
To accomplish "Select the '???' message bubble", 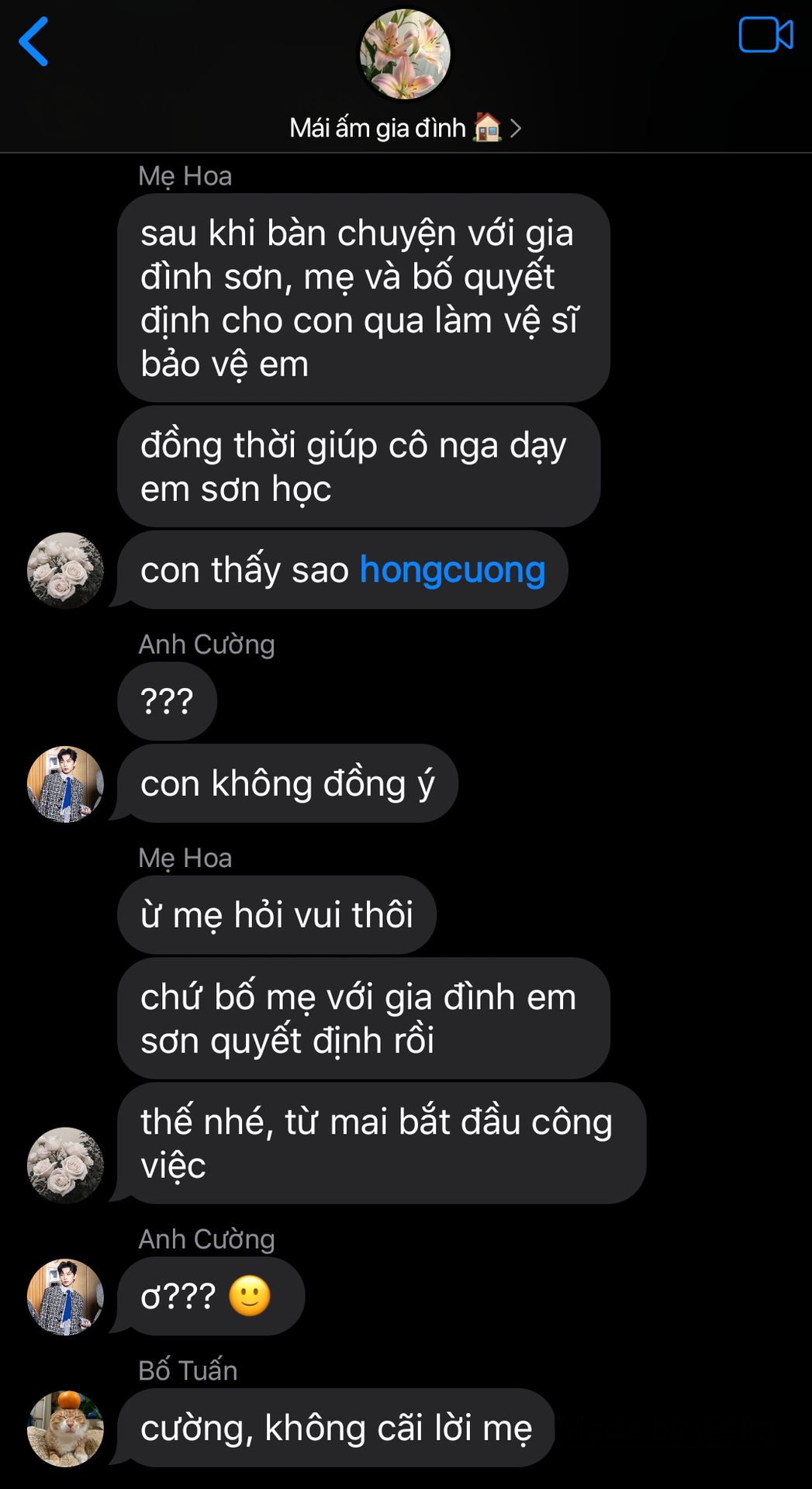I will point(167,701).
